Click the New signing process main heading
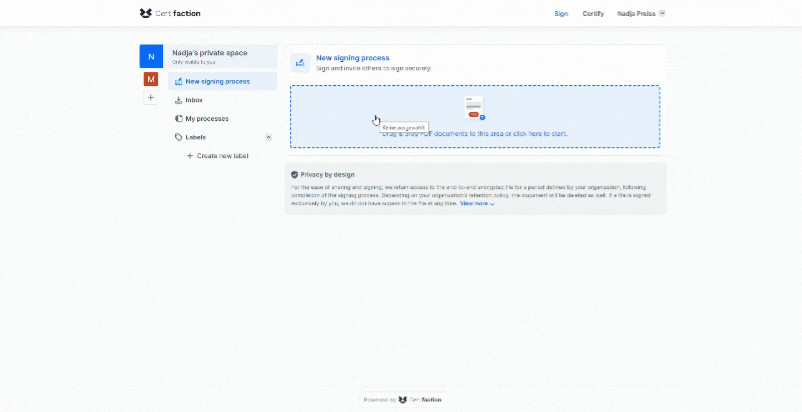 coord(352,58)
